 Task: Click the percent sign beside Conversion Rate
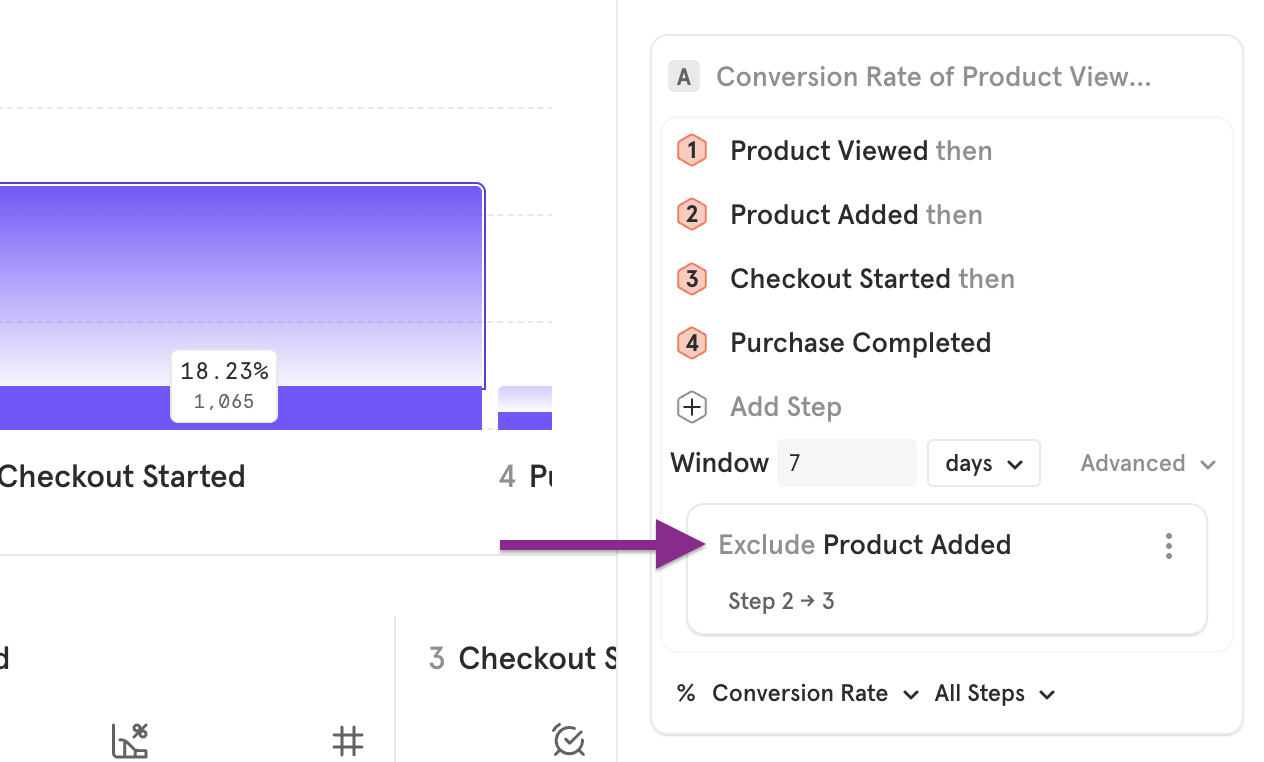pyautogui.click(x=685, y=693)
